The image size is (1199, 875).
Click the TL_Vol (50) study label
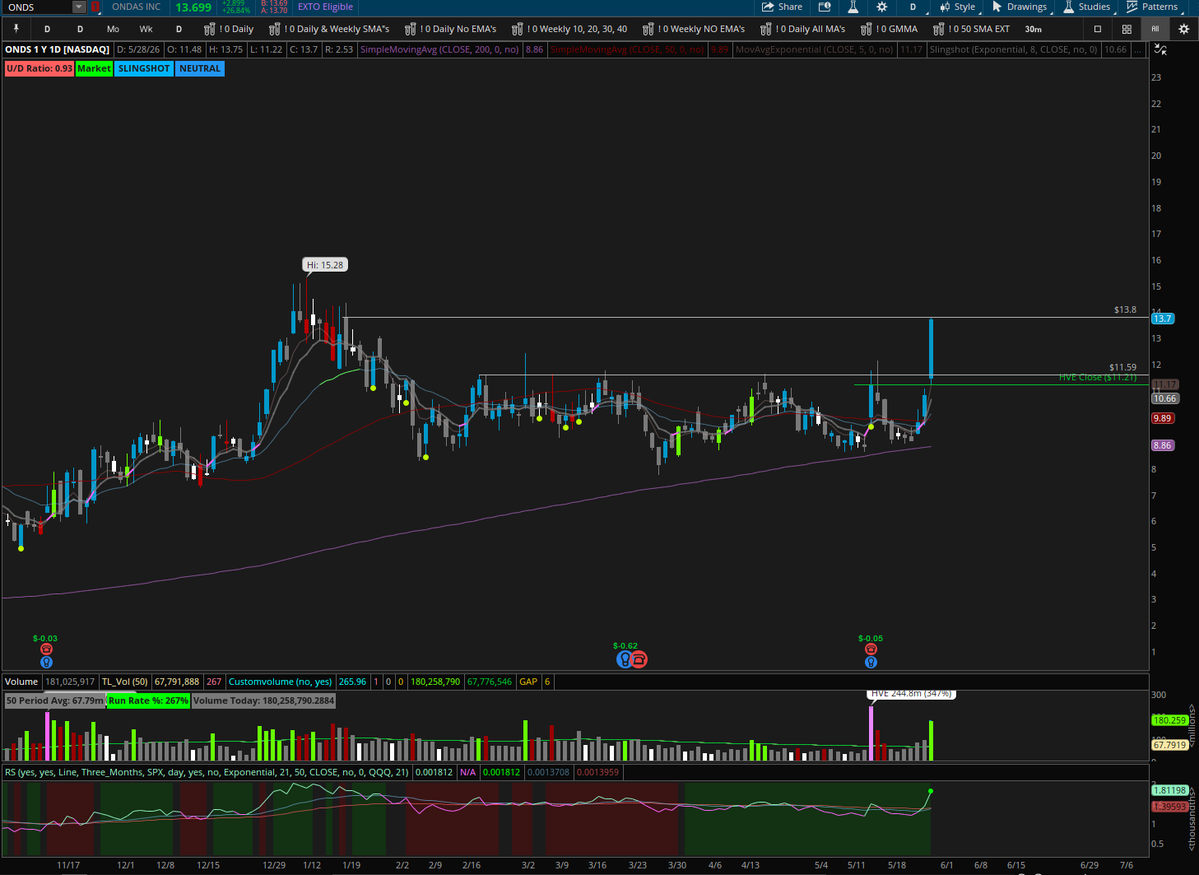pos(125,681)
